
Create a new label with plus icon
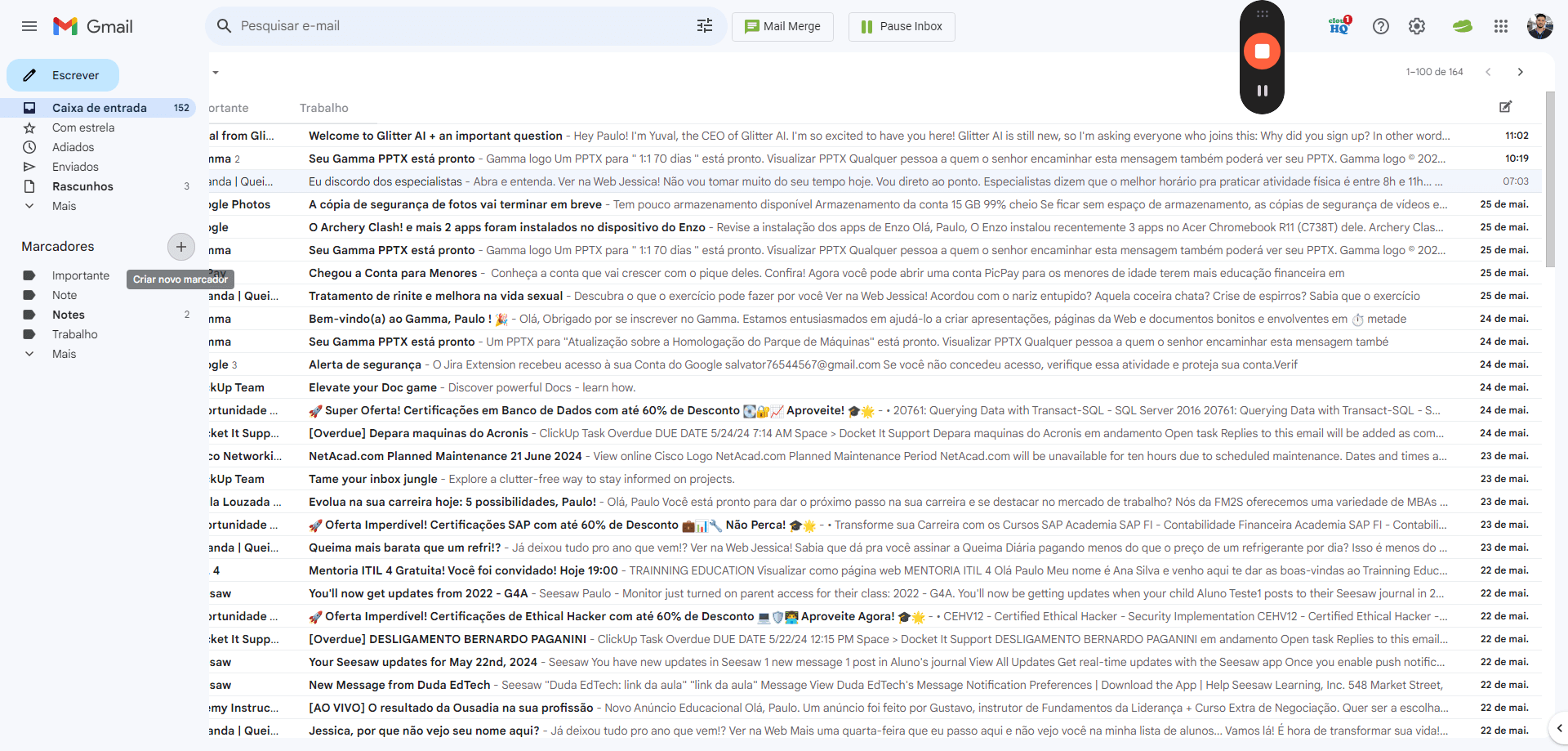(x=181, y=246)
